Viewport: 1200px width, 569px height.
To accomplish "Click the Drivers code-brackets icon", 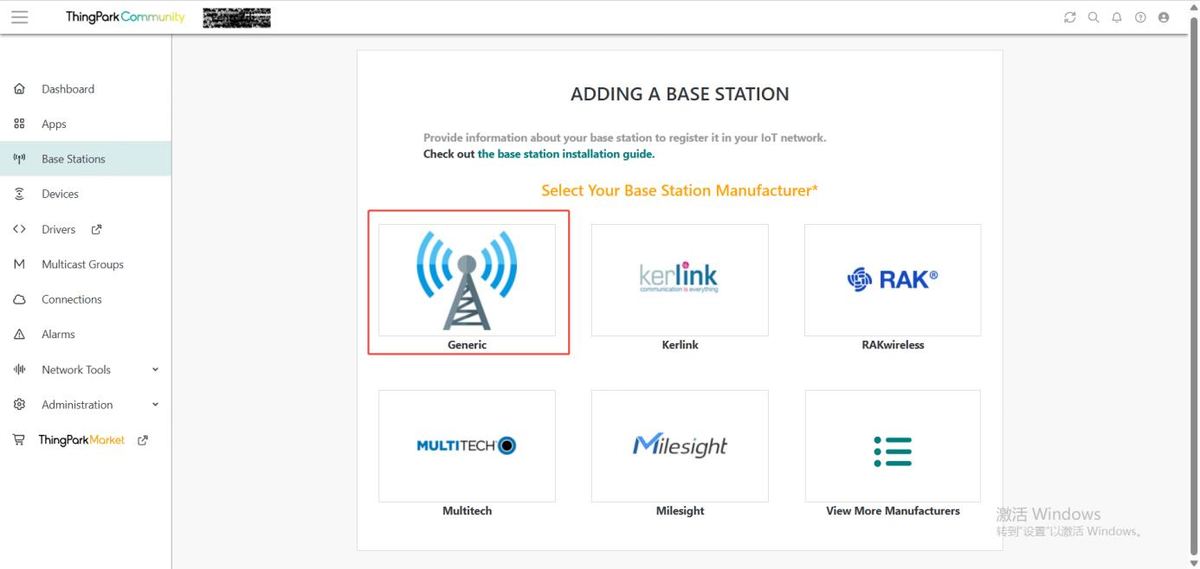I will (19, 229).
